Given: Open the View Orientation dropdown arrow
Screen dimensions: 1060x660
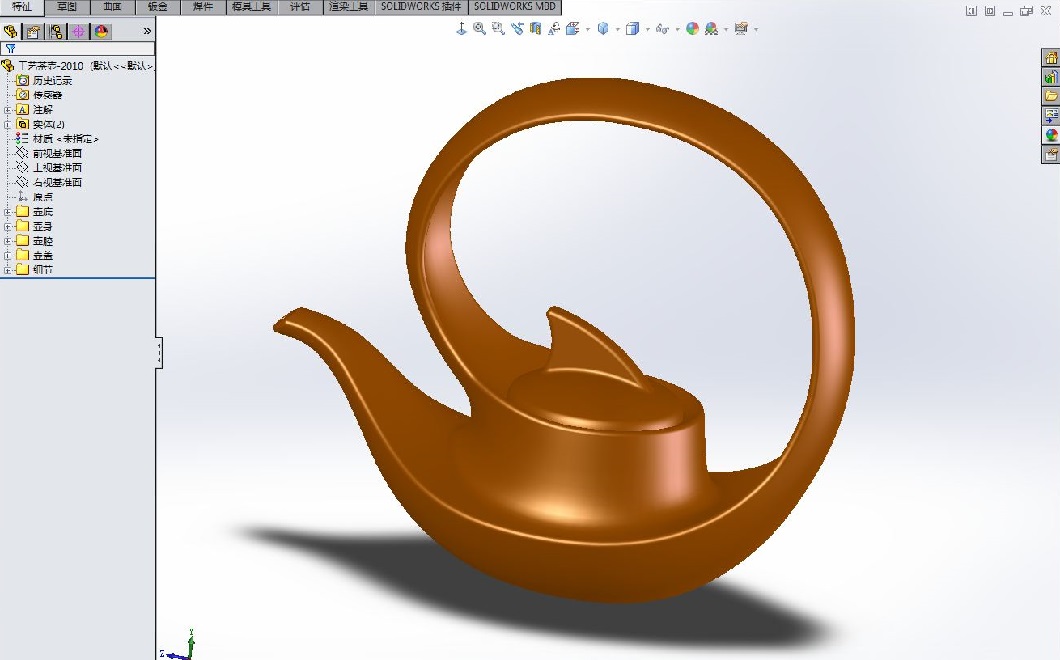Looking at the screenshot, I should [587, 29].
